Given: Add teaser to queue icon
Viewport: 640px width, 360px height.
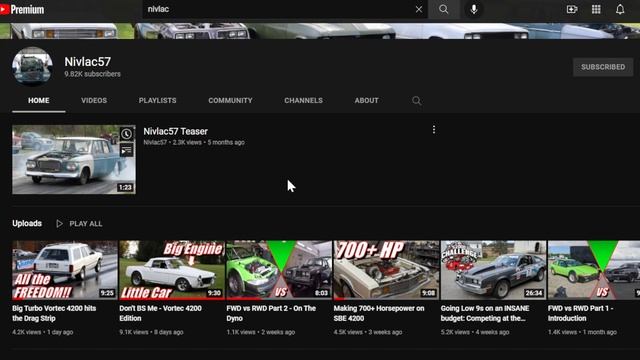Looking at the screenshot, I should [x=127, y=150].
